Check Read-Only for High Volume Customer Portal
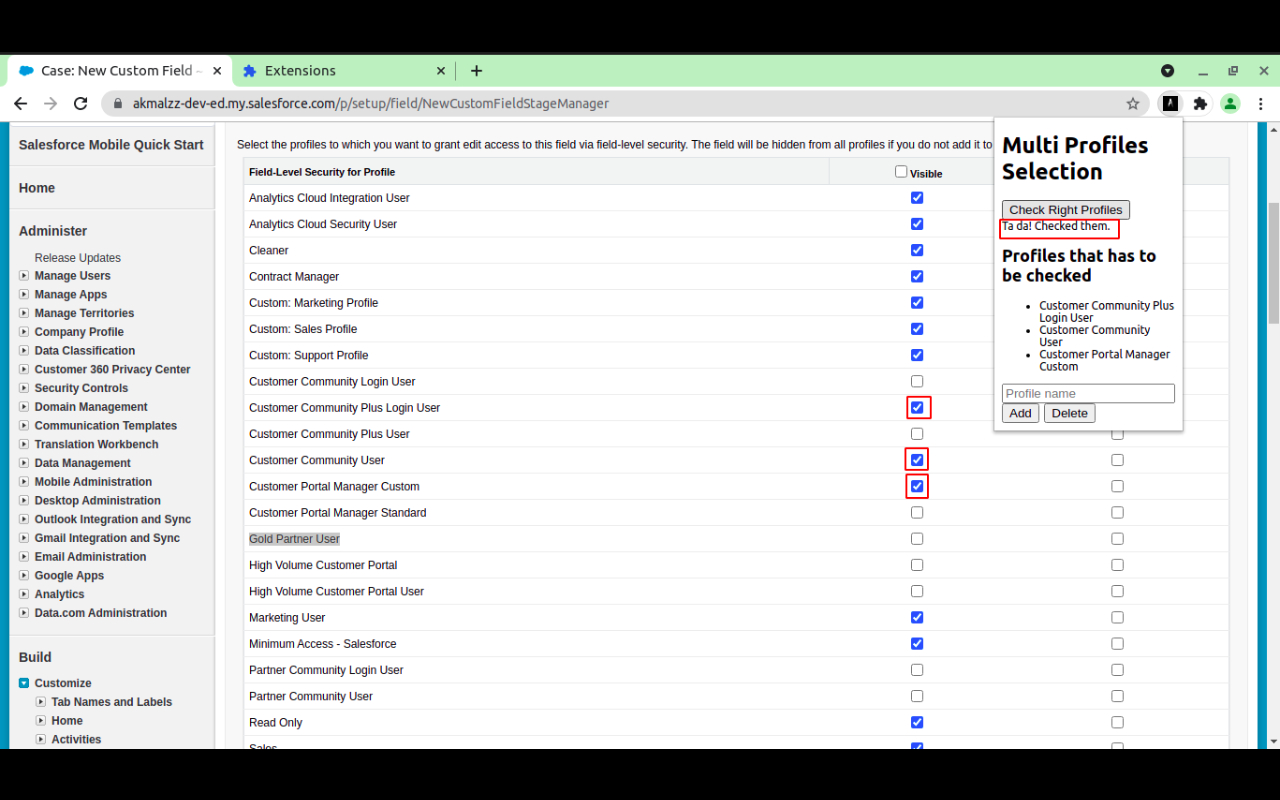1280x800 pixels. (1117, 565)
